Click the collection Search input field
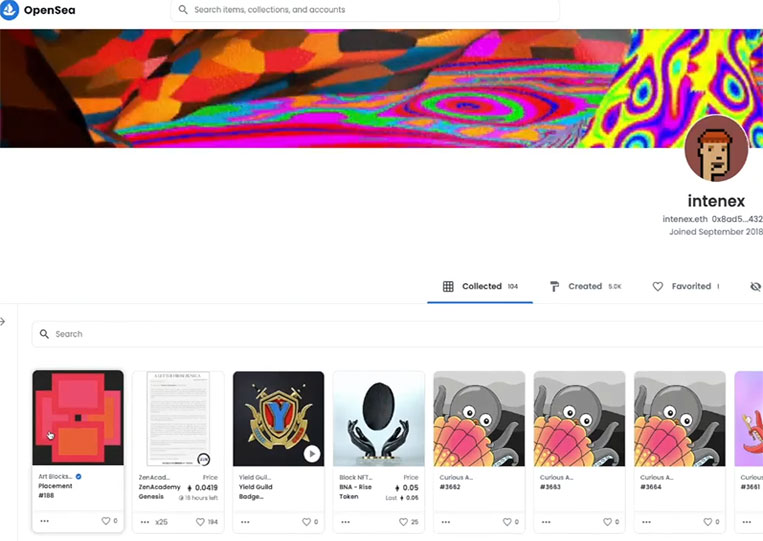This screenshot has width=763, height=541. [397, 334]
